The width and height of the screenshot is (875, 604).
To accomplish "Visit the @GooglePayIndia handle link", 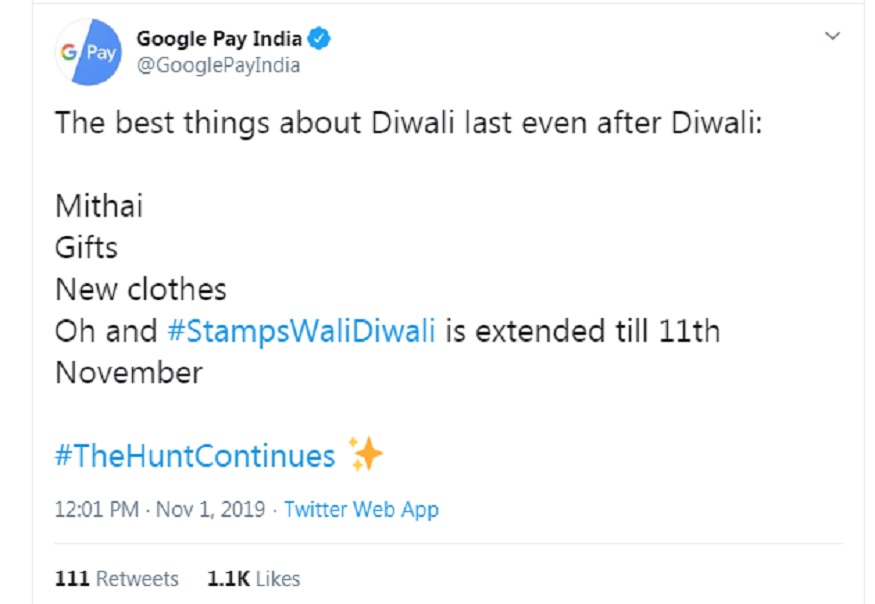I will [x=219, y=65].
